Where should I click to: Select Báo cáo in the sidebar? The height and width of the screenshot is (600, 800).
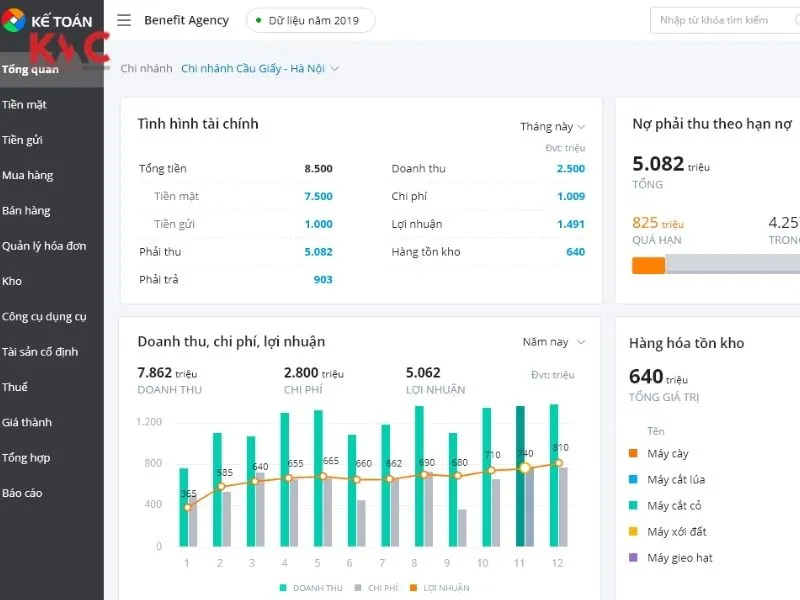pyautogui.click(x=23, y=493)
